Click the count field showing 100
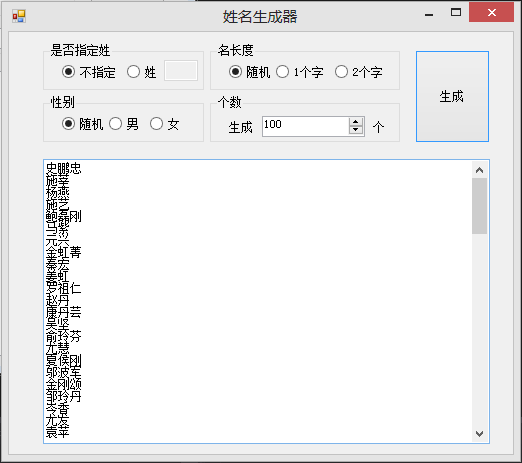 pyautogui.click(x=305, y=126)
